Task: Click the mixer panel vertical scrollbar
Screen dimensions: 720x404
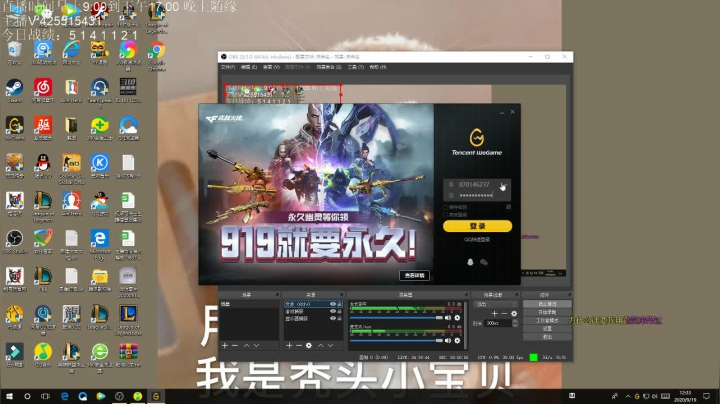Action: (466, 325)
